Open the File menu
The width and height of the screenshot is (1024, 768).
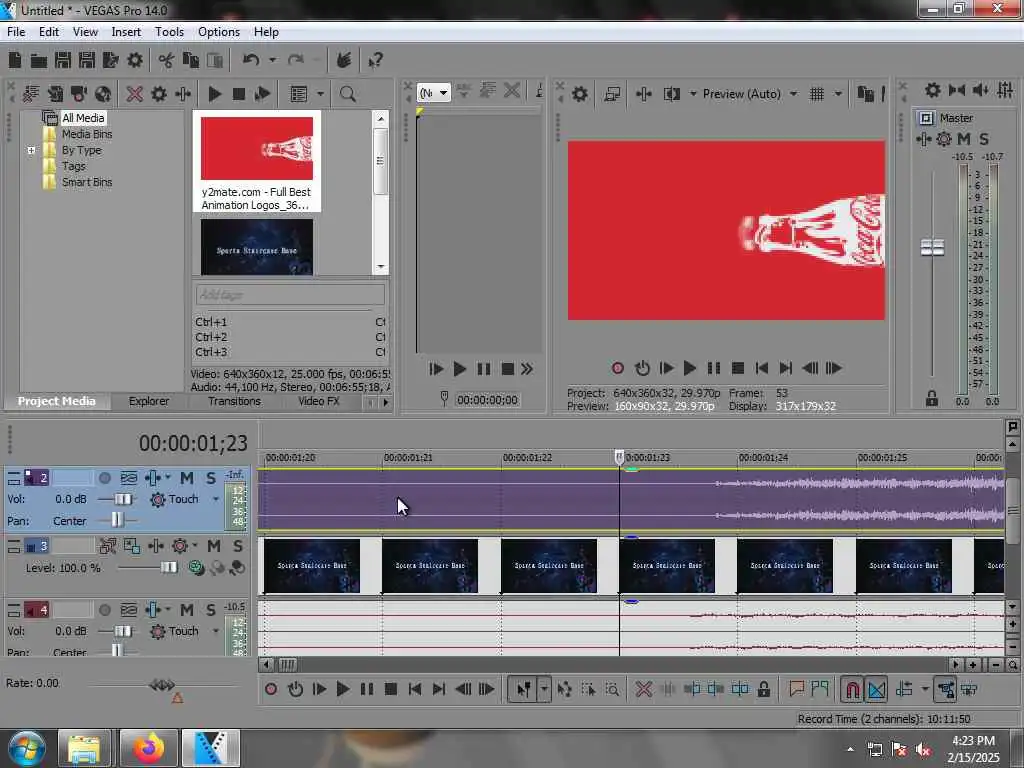(16, 32)
